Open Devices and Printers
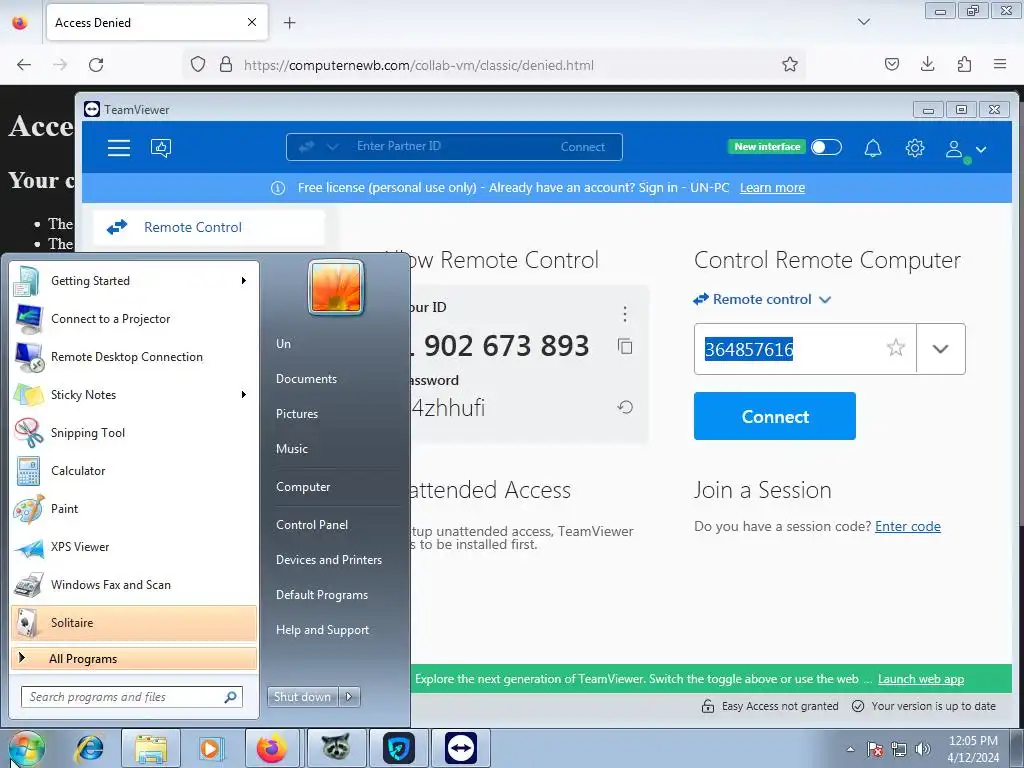Viewport: 1024px width, 768px height. (329, 560)
